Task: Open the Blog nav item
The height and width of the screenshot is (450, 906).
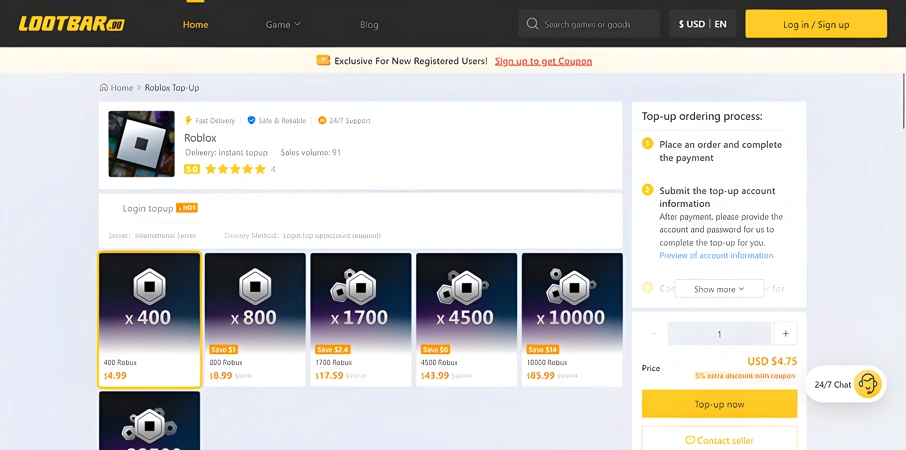Action: tap(369, 24)
